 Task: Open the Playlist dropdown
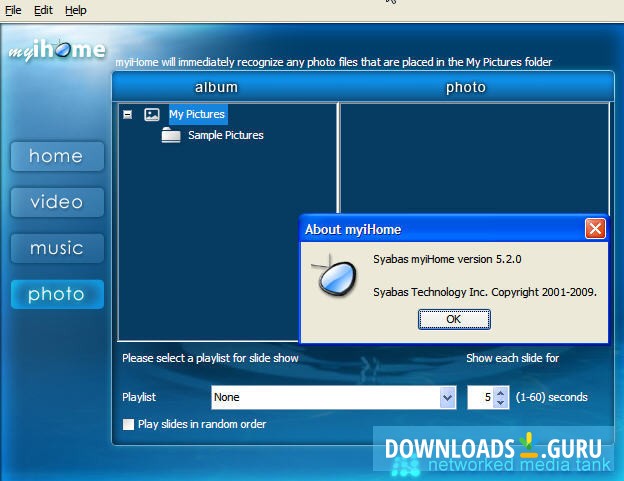pos(333,397)
